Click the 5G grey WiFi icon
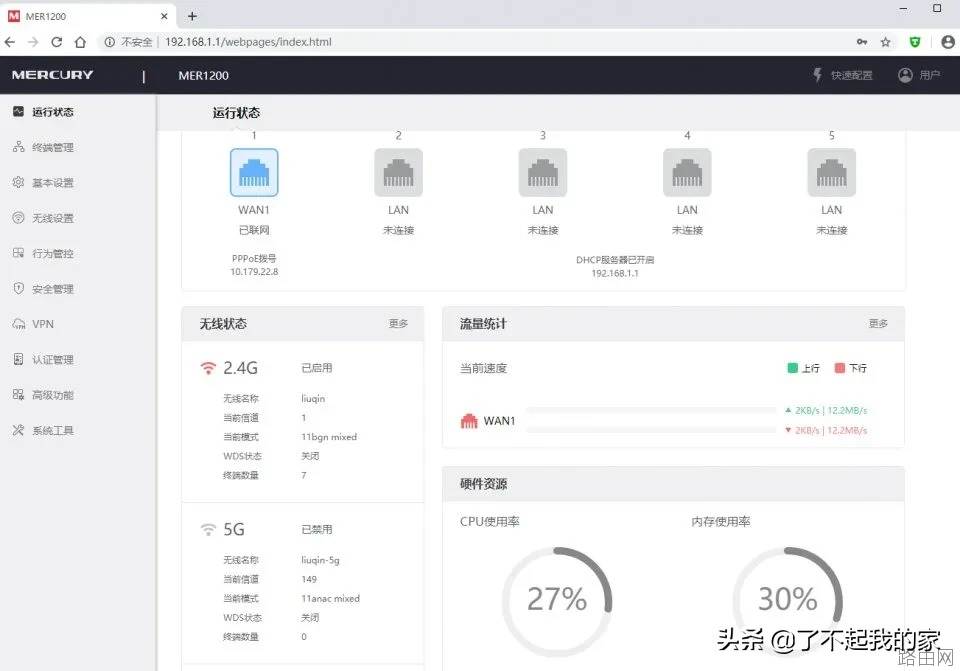 (x=208, y=529)
